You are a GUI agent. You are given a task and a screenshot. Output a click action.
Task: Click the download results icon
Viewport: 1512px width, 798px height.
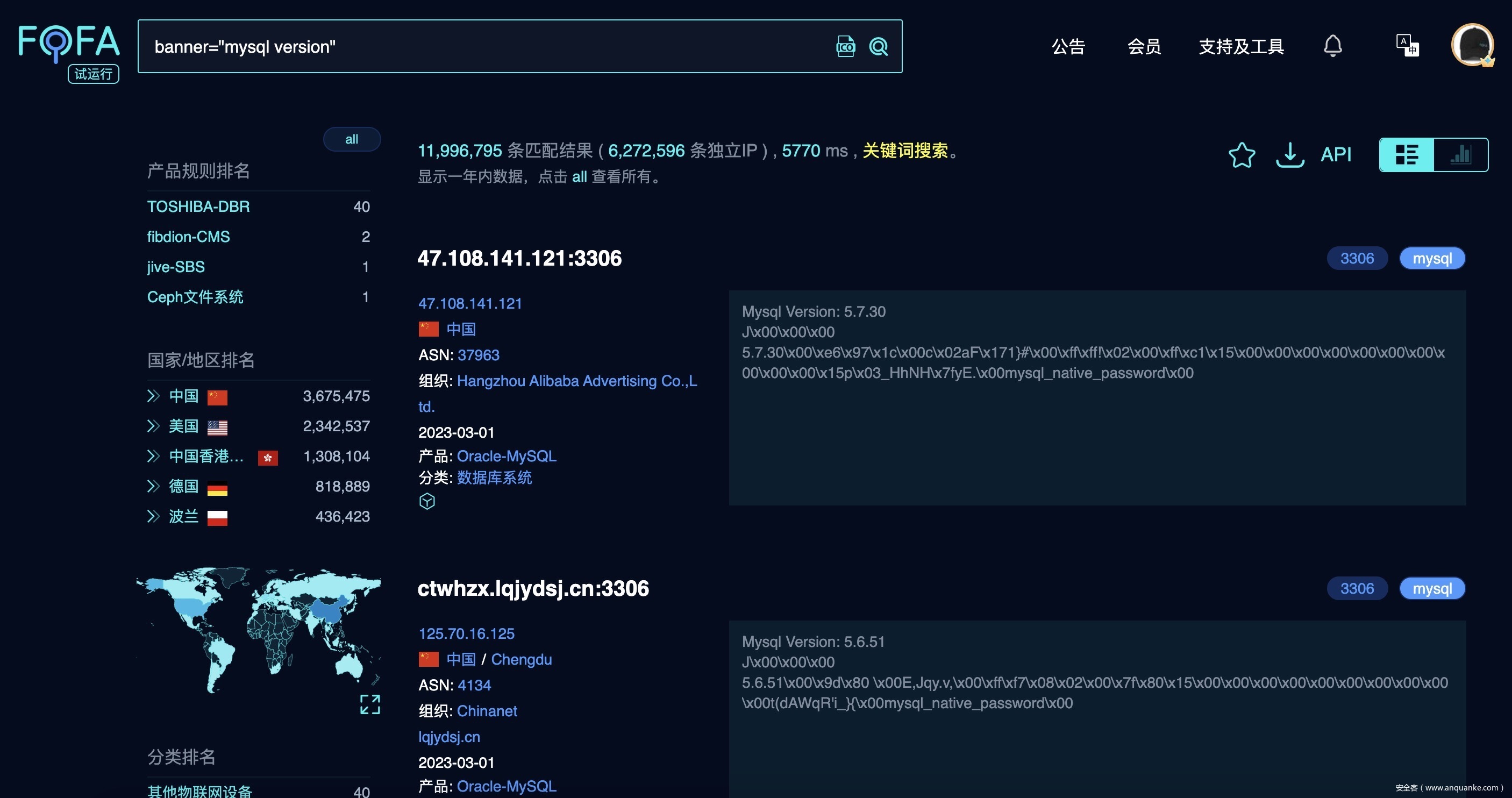[x=1289, y=155]
